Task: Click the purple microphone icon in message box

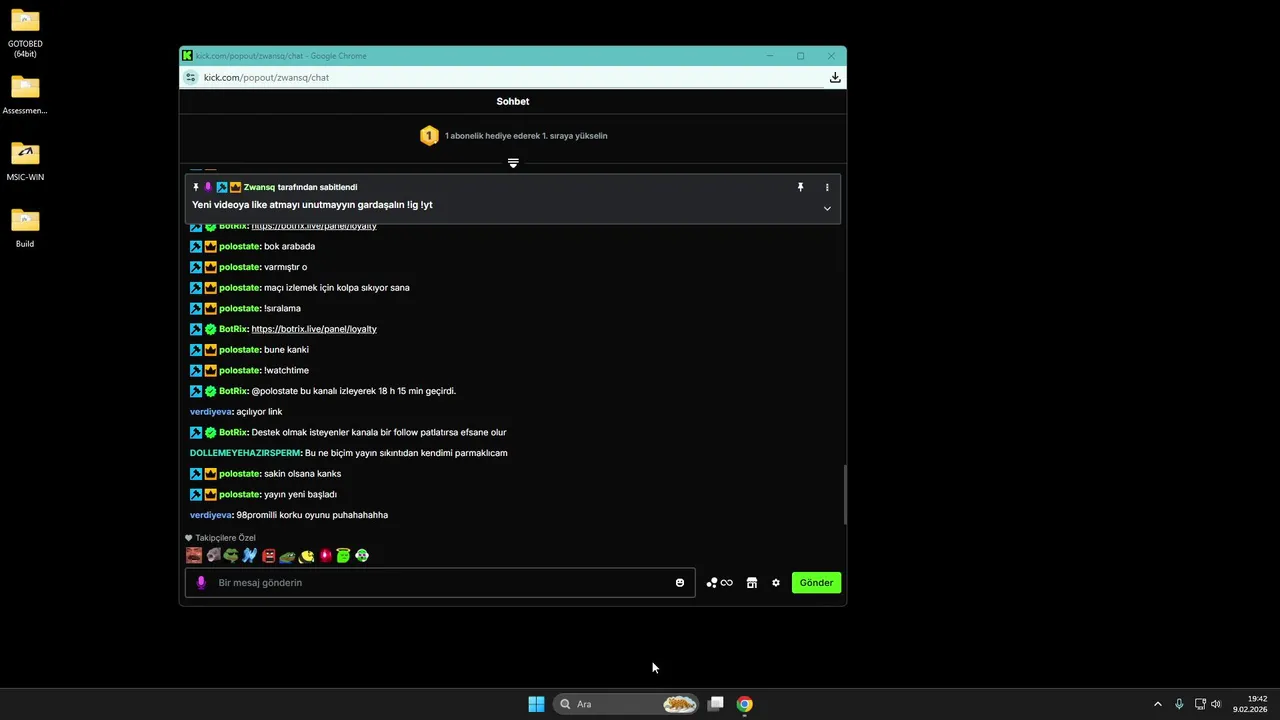Action: point(201,583)
